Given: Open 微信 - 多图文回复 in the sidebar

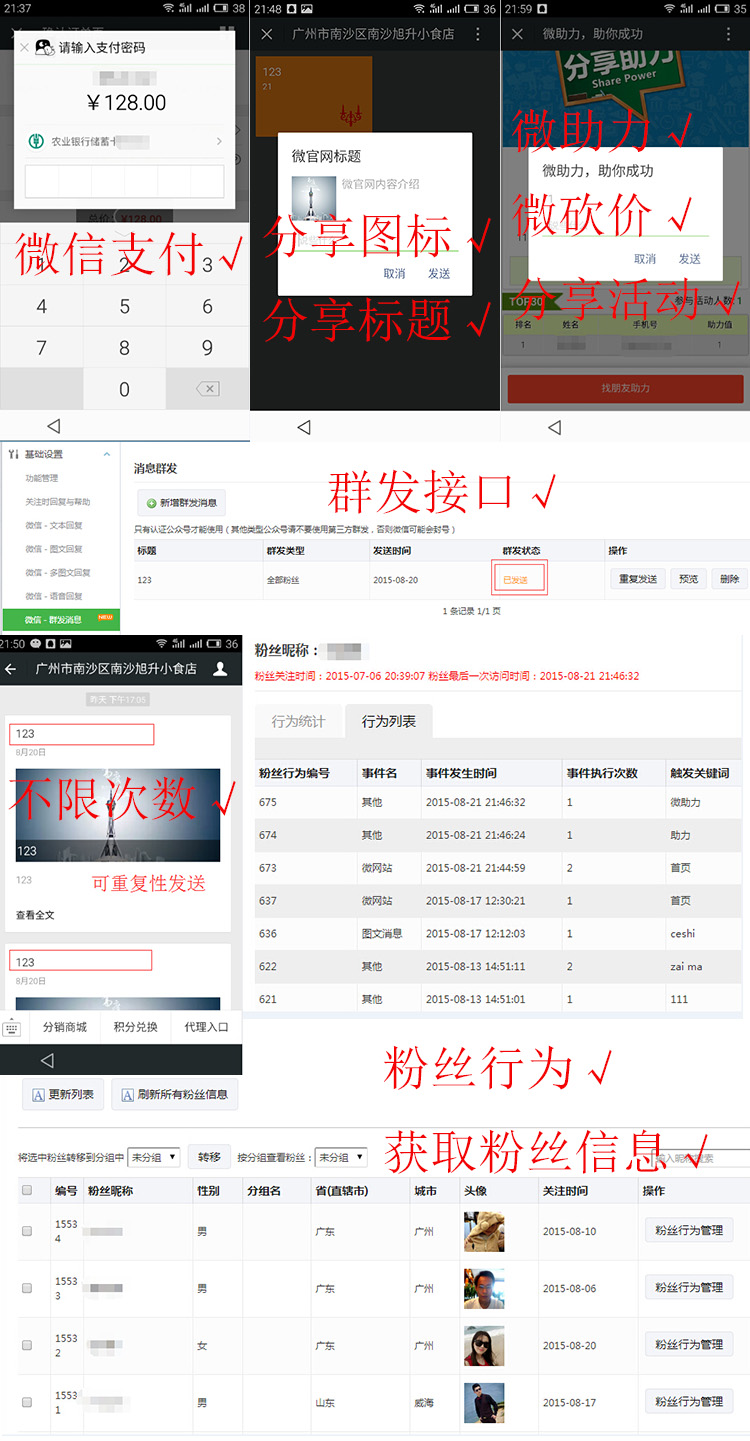Looking at the screenshot, I should coord(58,573).
